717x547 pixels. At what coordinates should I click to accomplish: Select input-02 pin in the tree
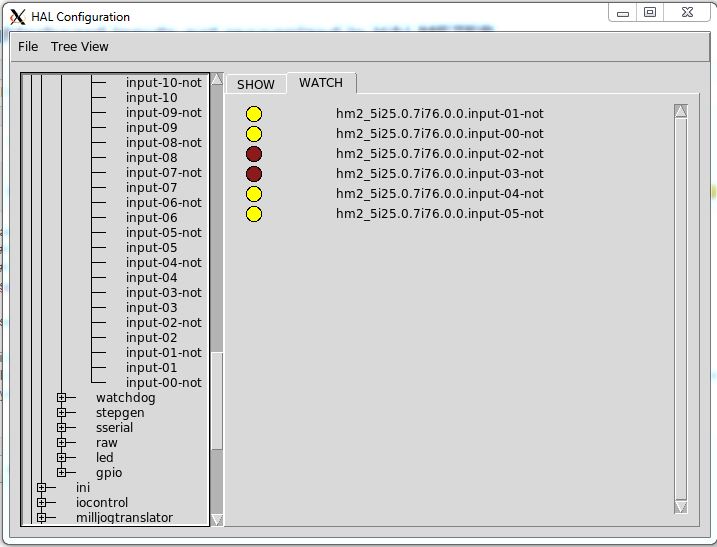click(x=151, y=338)
